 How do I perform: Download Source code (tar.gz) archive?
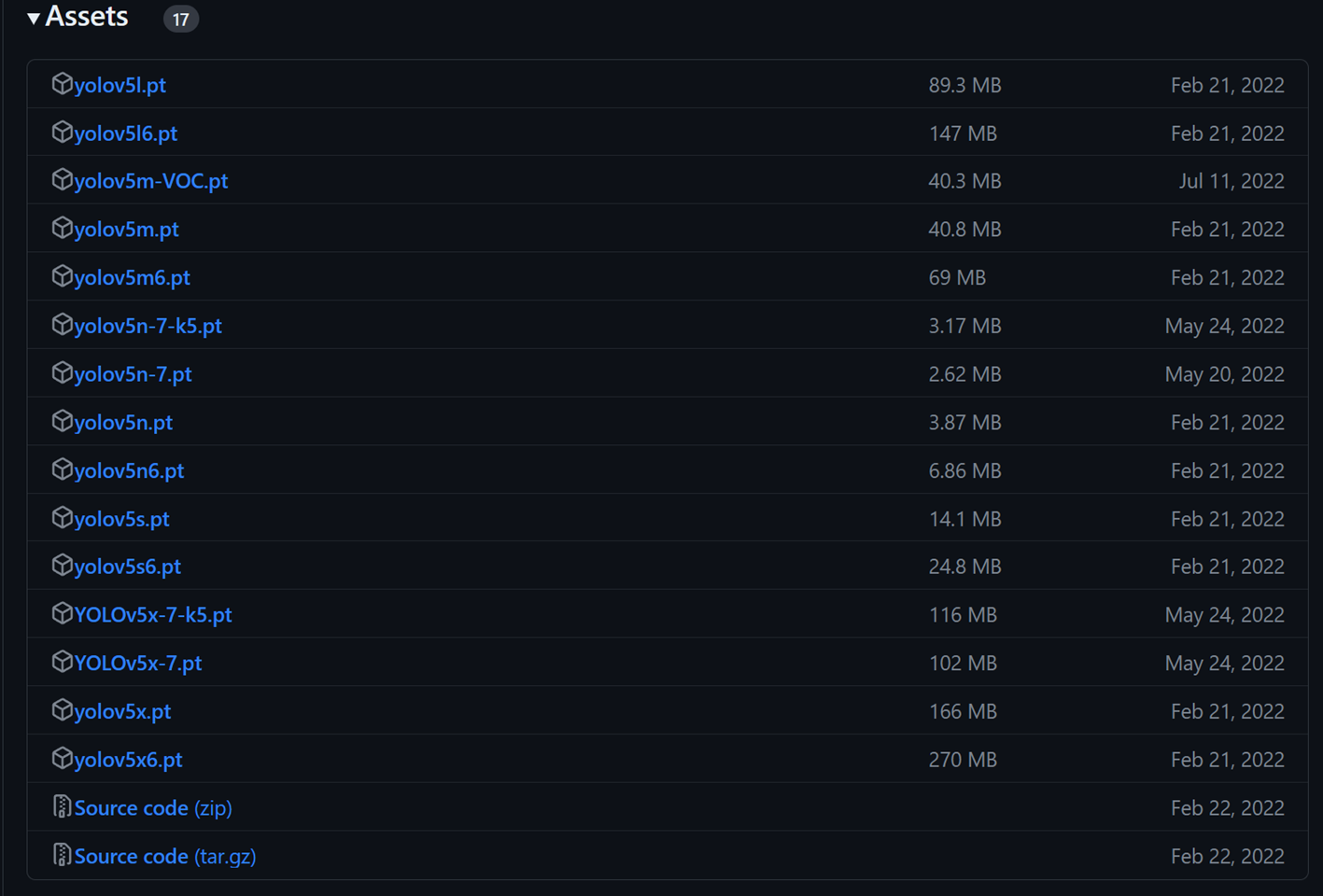[165, 856]
